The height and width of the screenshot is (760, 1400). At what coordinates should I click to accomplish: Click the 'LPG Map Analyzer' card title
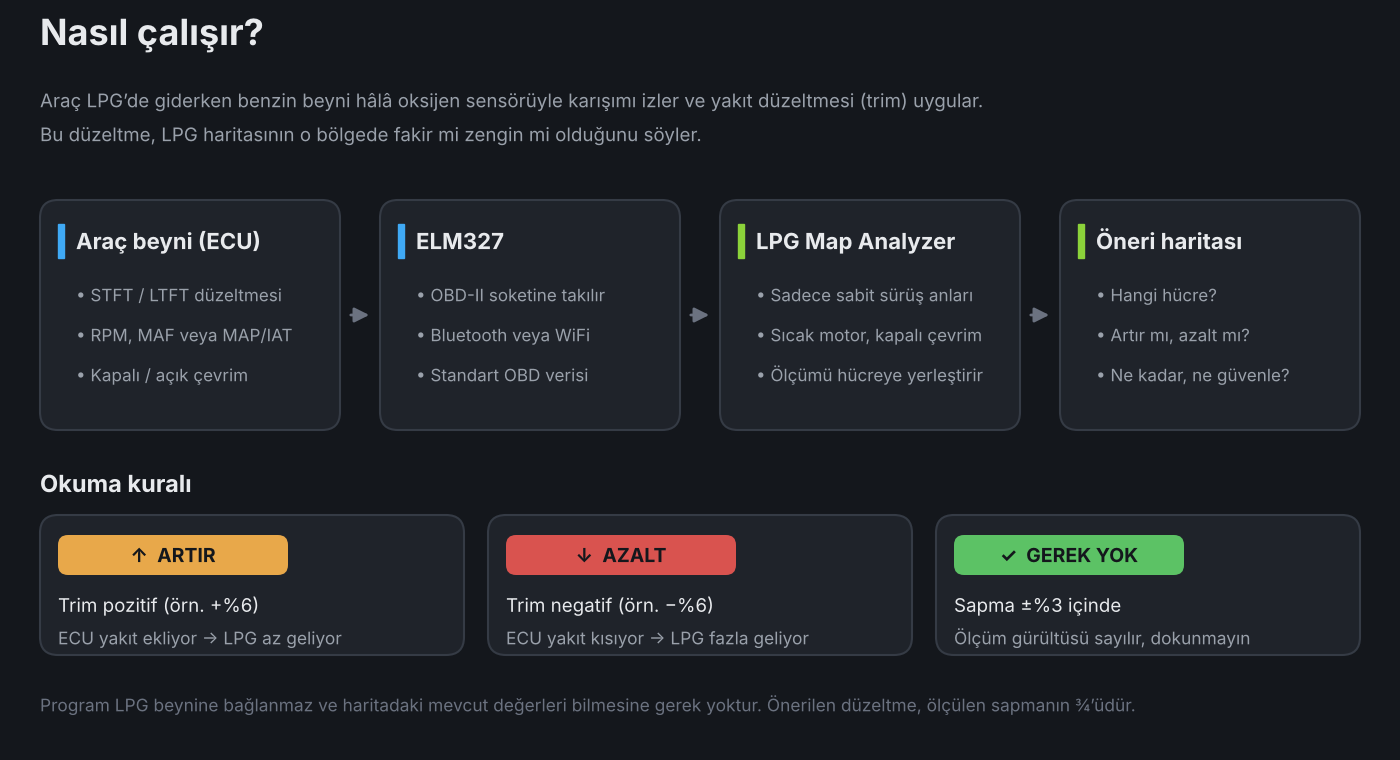[855, 241]
